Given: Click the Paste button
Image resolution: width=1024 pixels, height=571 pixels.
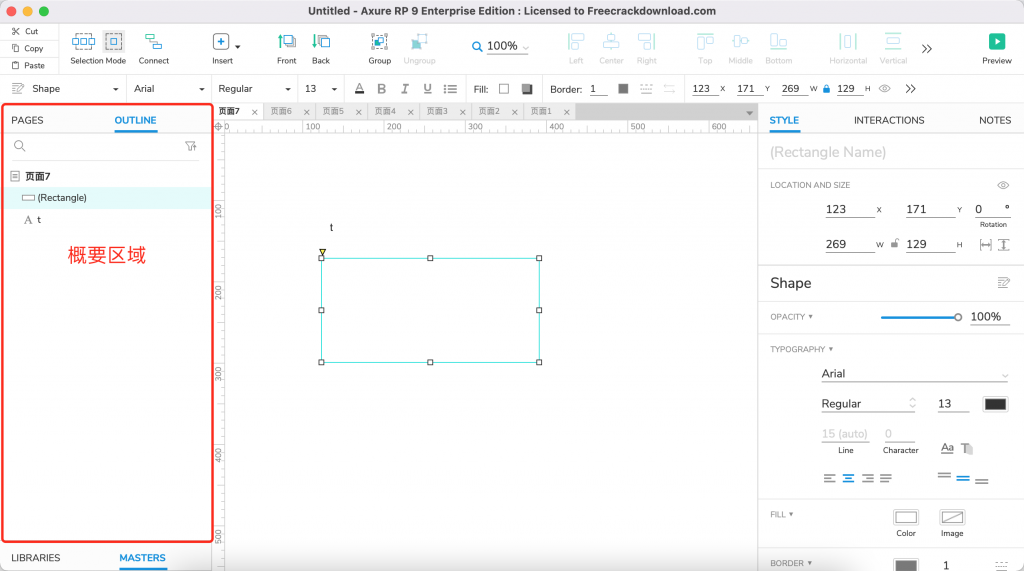Looking at the screenshot, I should tap(27, 65).
